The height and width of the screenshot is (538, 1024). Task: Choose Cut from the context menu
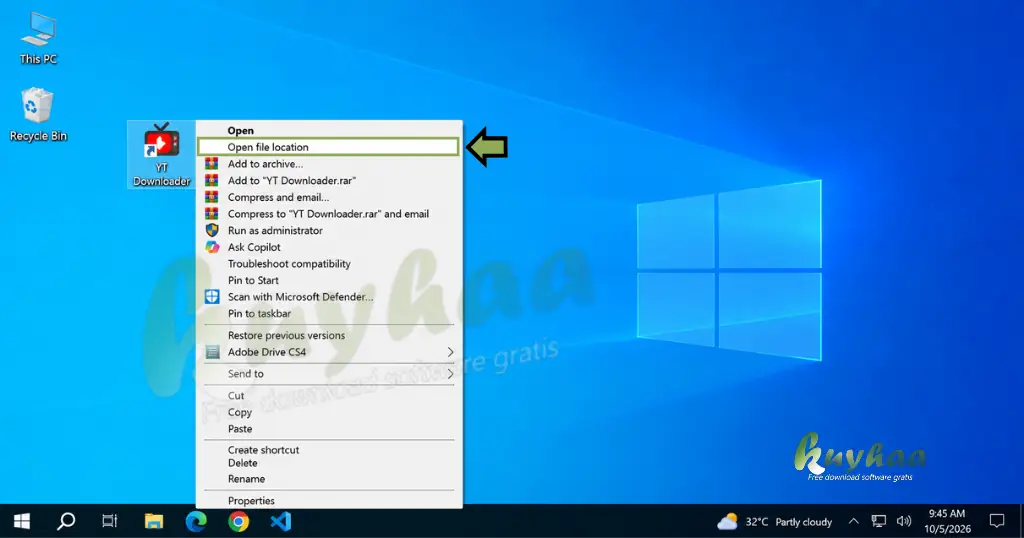[328, 396]
